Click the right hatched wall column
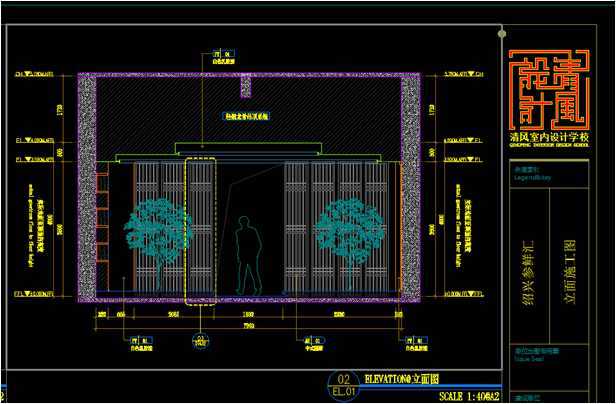This screenshot has width=616, height=404. tap(409, 186)
